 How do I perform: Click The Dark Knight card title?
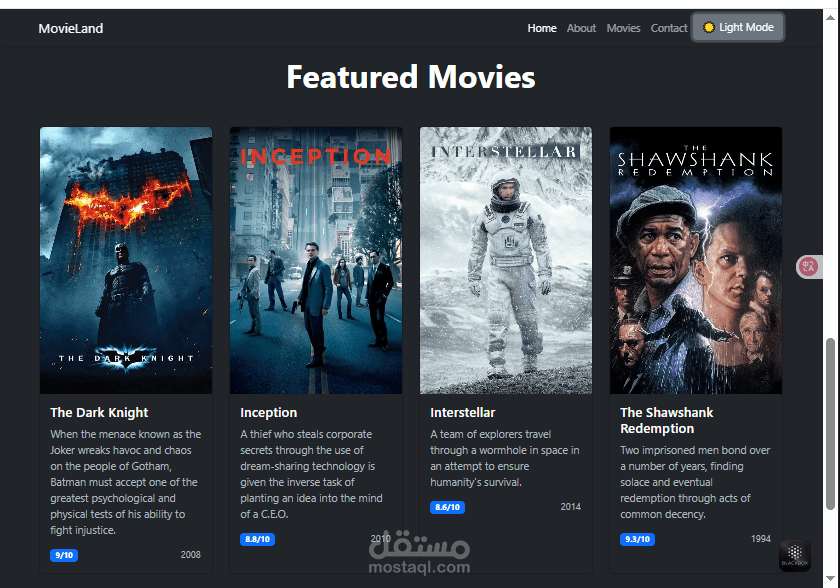tap(99, 412)
